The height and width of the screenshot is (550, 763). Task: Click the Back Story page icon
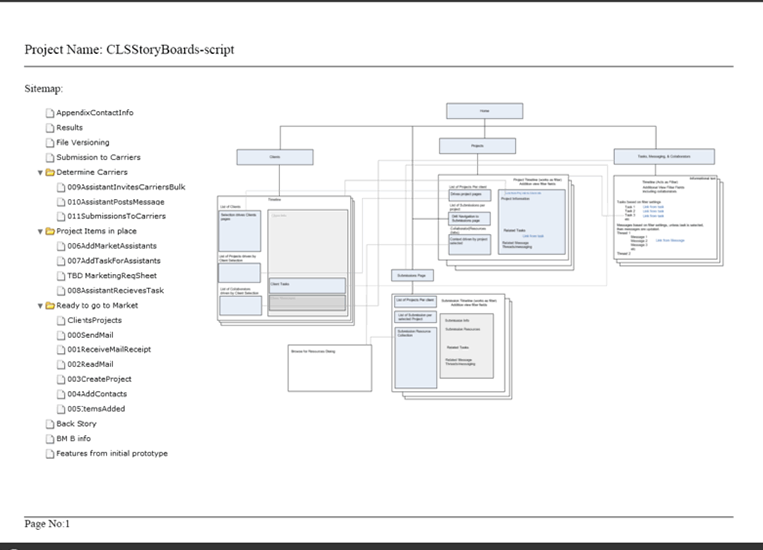click(50, 424)
